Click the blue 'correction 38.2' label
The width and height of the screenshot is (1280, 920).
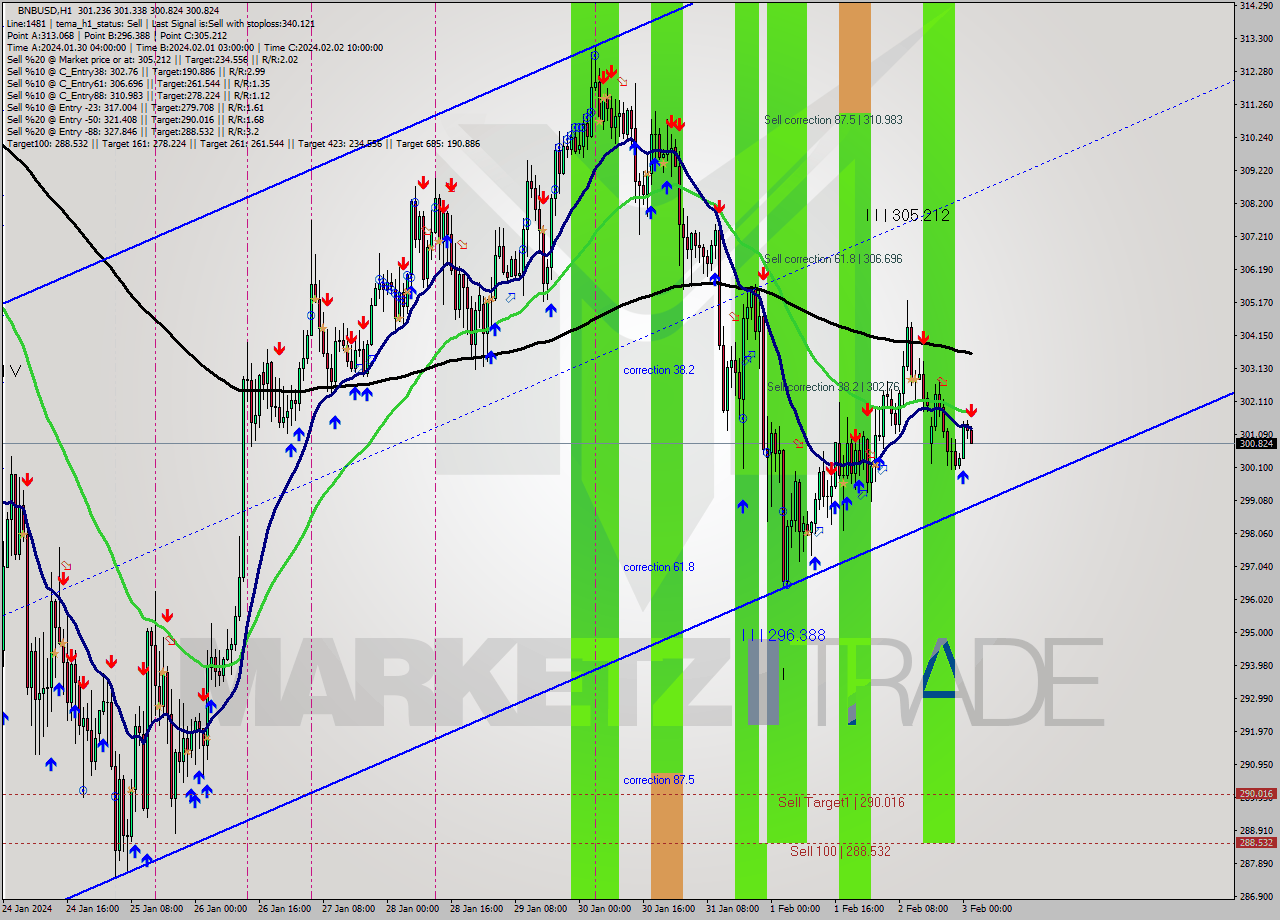pyautogui.click(x=659, y=370)
